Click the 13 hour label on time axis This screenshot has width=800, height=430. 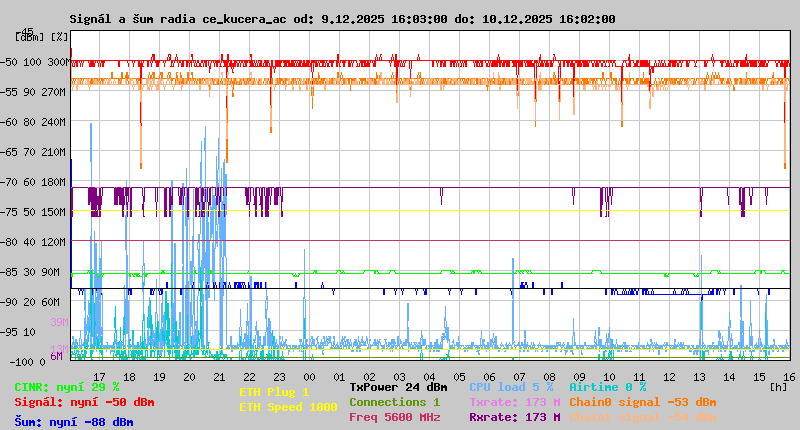(x=699, y=376)
